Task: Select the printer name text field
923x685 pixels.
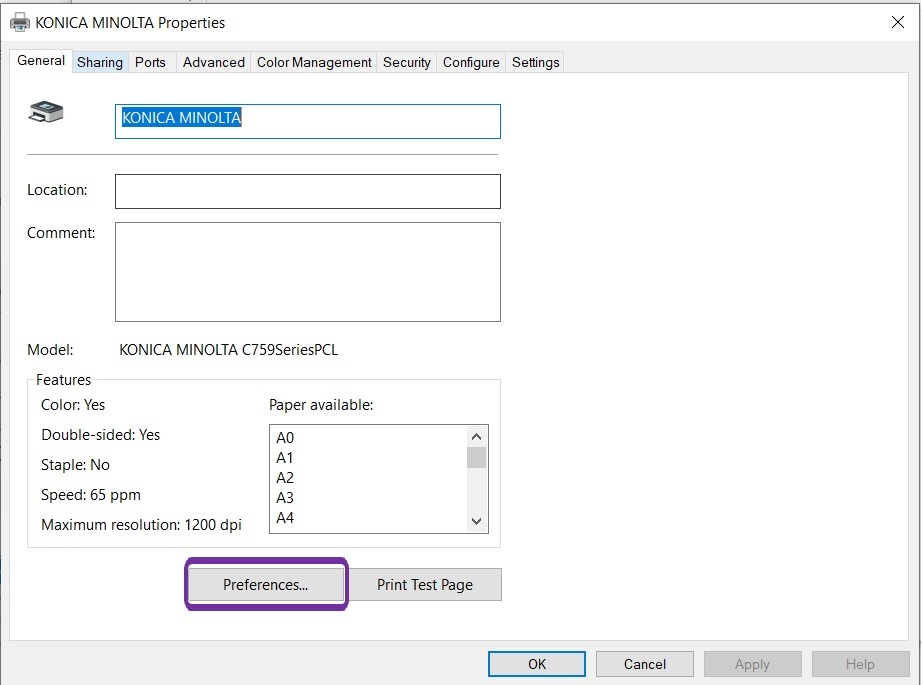Action: tap(307, 120)
